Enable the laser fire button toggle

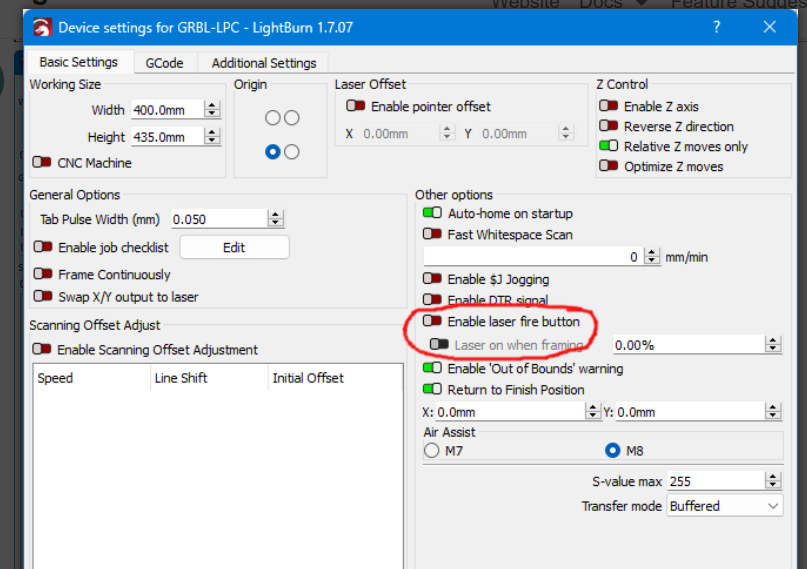(432, 321)
